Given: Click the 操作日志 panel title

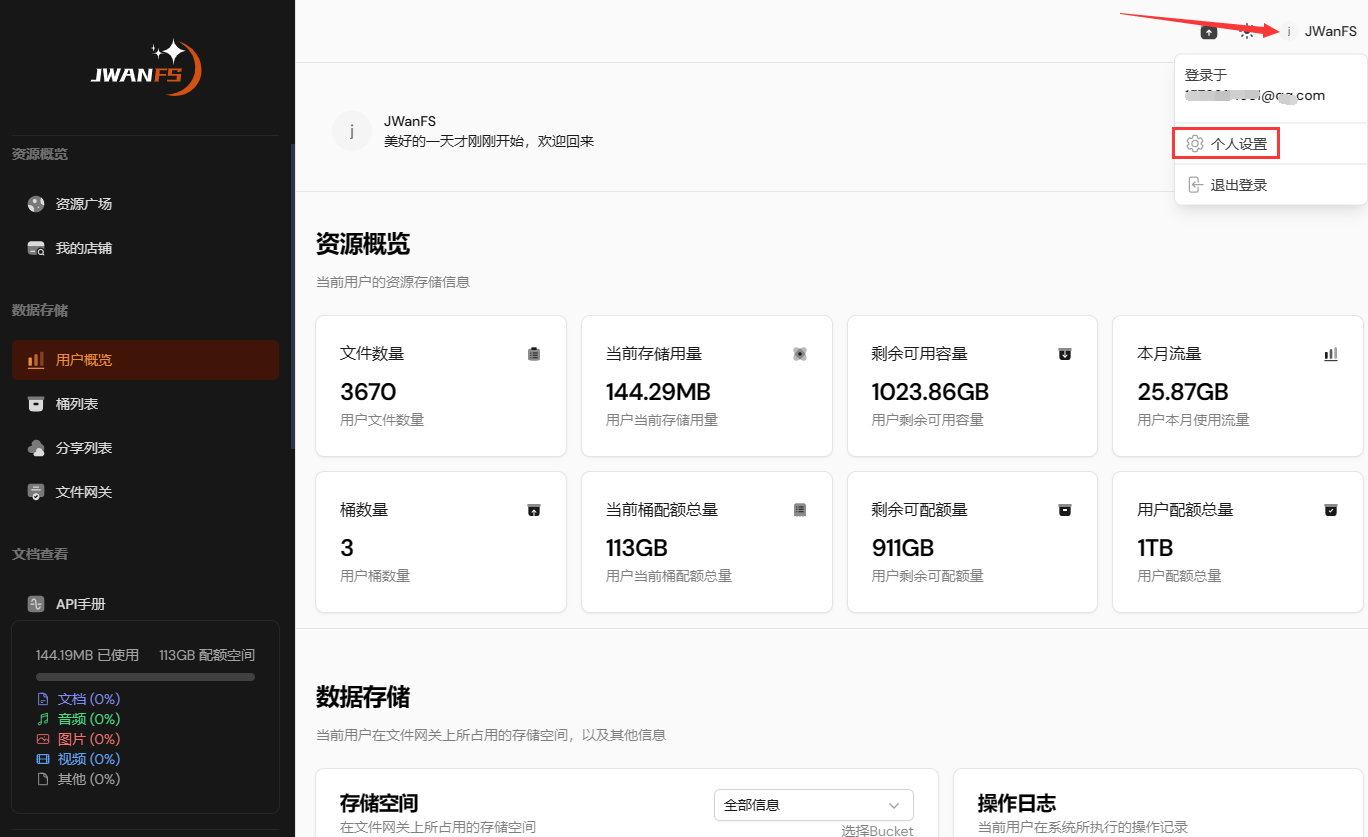Looking at the screenshot, I should 1017,803.
